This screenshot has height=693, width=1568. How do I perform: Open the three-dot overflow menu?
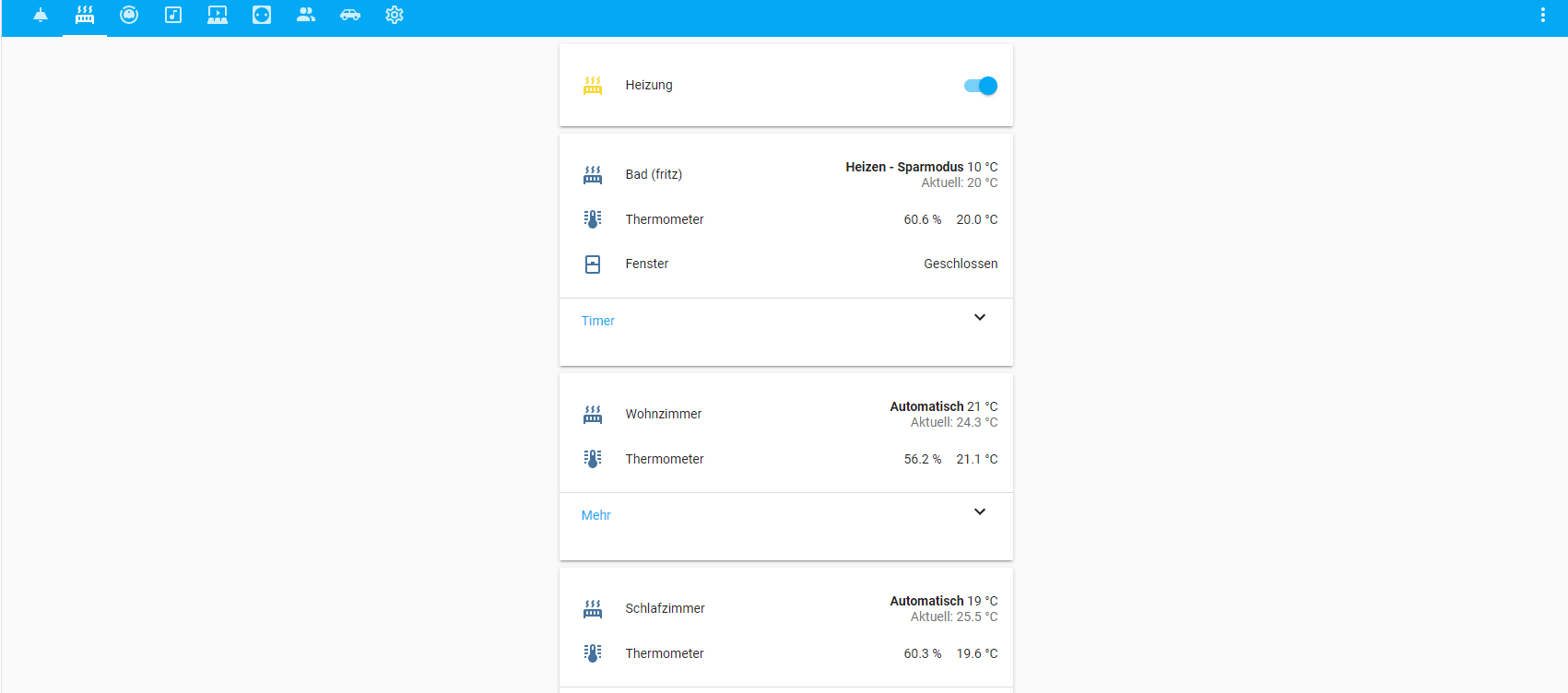tap(1543, 15)
